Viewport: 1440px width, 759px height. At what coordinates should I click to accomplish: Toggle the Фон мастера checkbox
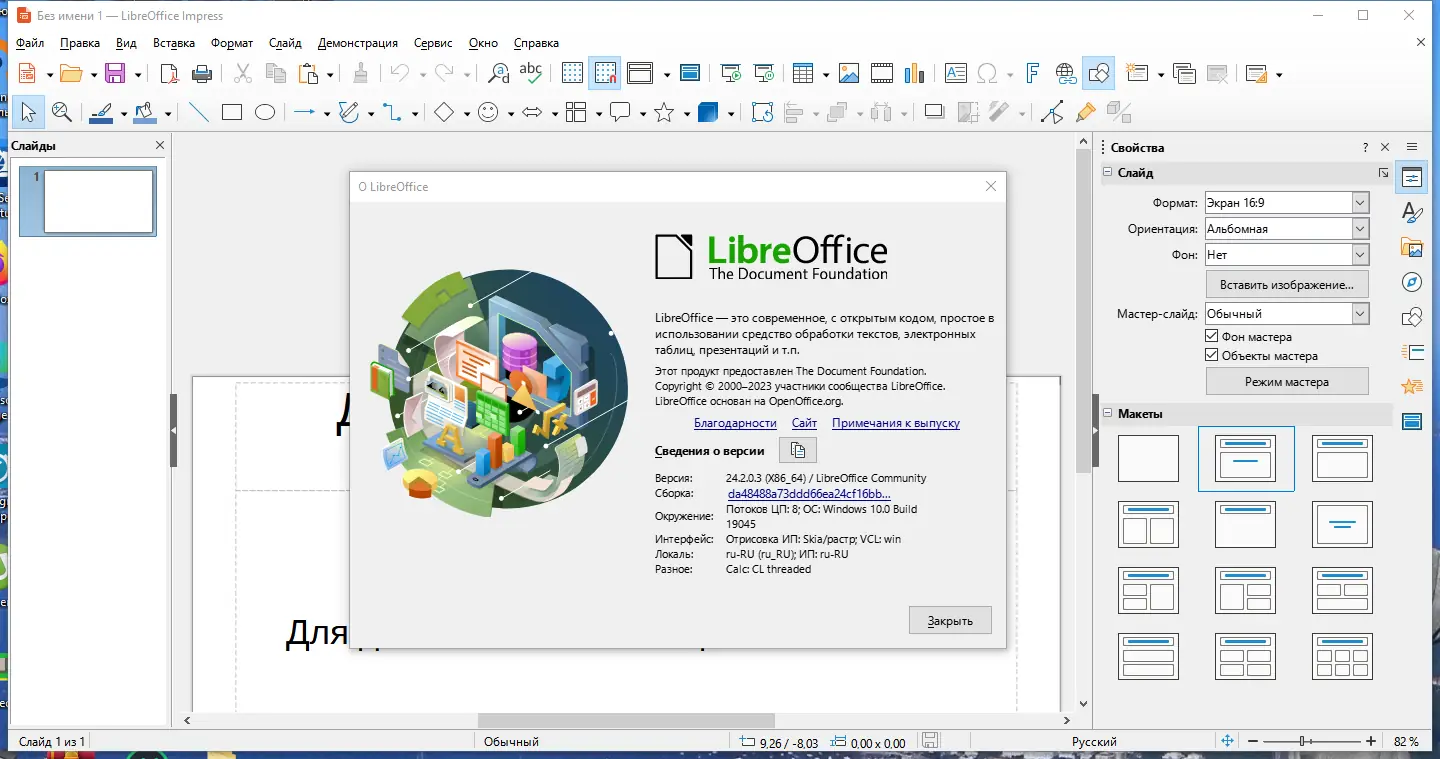[1212, 337]
